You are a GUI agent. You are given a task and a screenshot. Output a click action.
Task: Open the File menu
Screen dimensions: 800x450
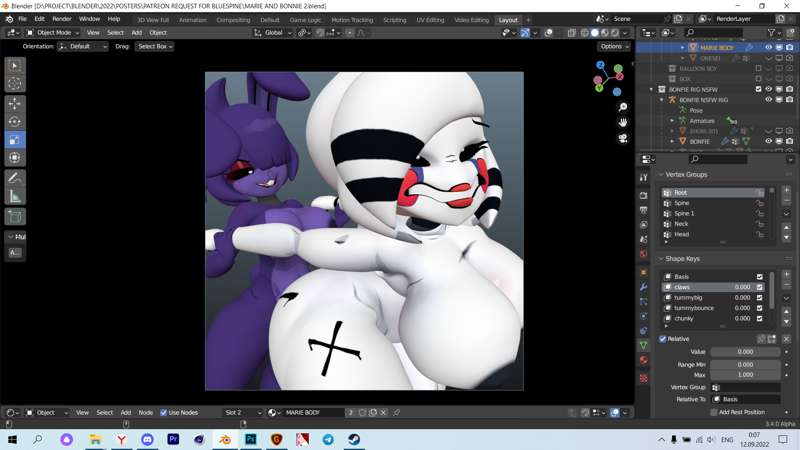[22, 19]
